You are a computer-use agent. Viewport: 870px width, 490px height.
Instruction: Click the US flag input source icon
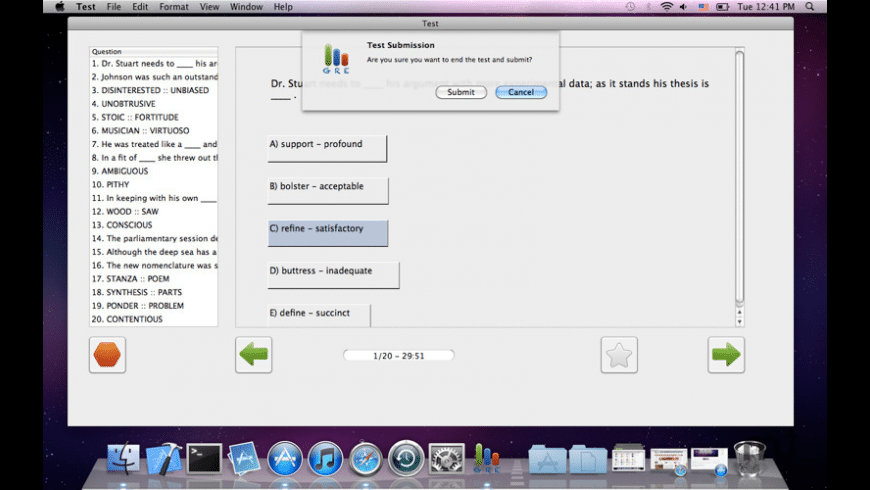click(703, 7)
